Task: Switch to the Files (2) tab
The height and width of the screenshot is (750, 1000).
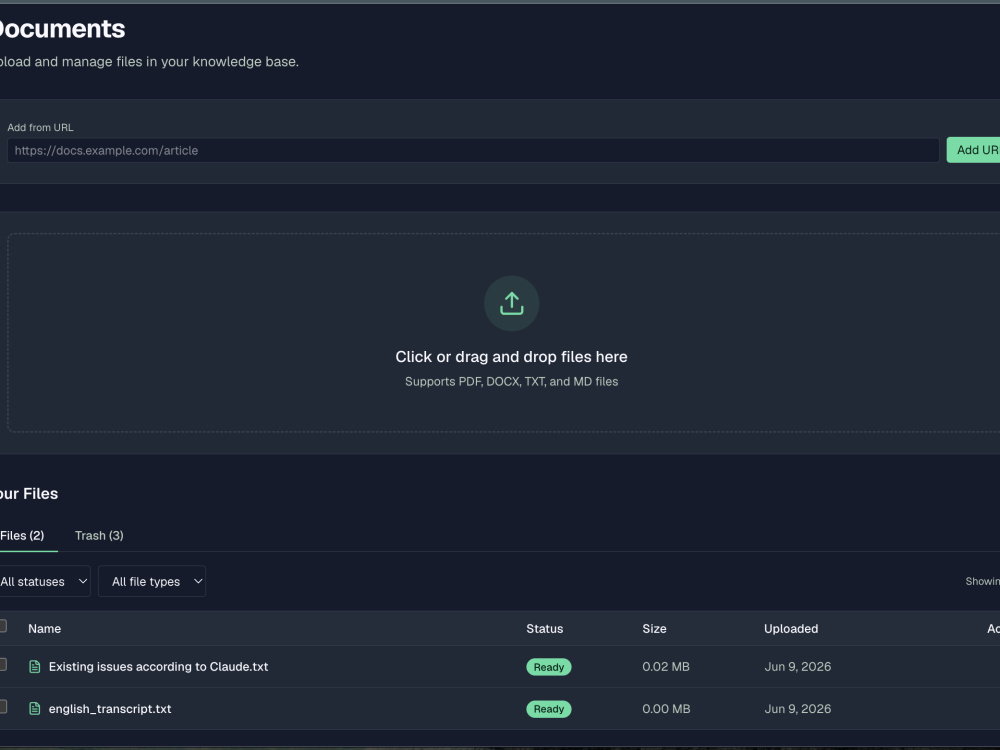Action: point(22,536)
